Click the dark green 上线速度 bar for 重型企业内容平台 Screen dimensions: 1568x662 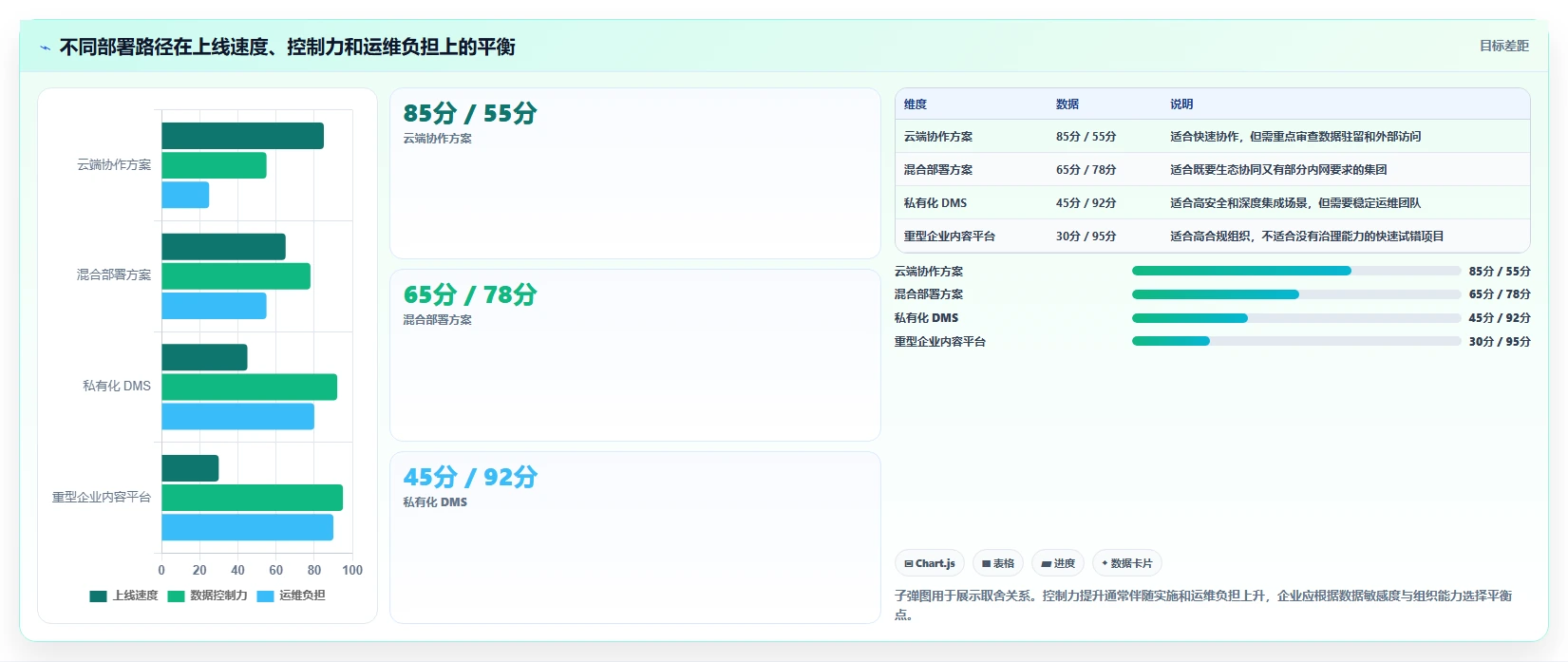(x=190, y=468)
